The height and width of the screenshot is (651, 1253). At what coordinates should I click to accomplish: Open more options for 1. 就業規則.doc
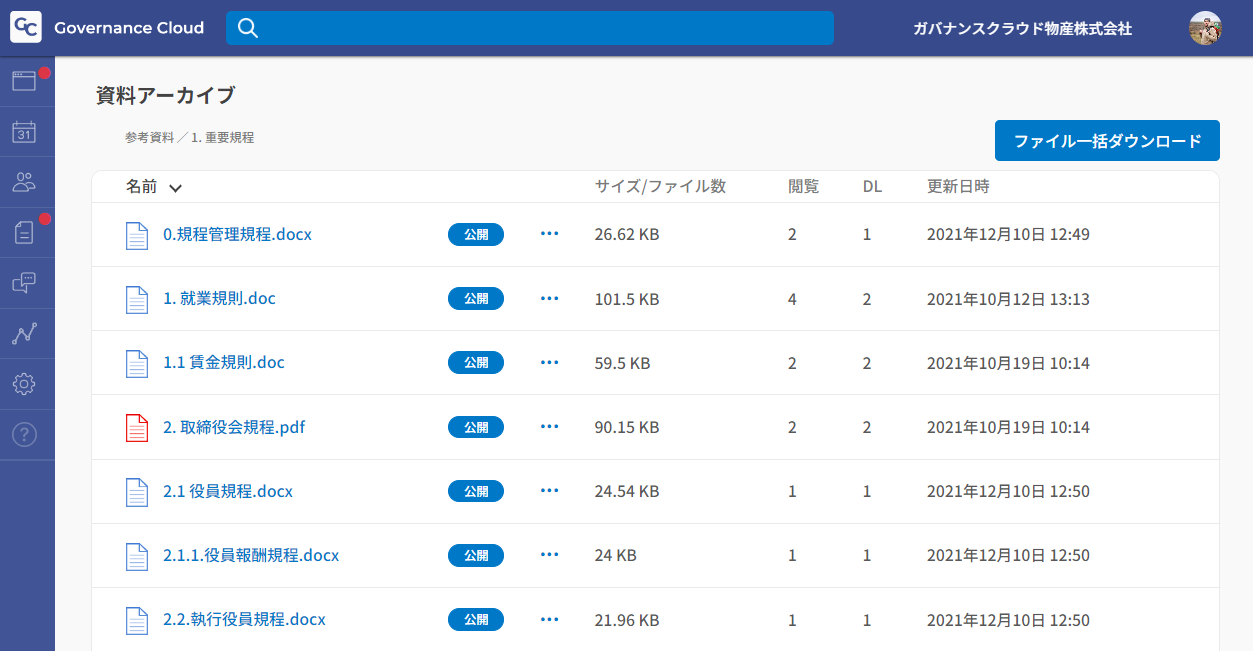click(x=549, y=298)
